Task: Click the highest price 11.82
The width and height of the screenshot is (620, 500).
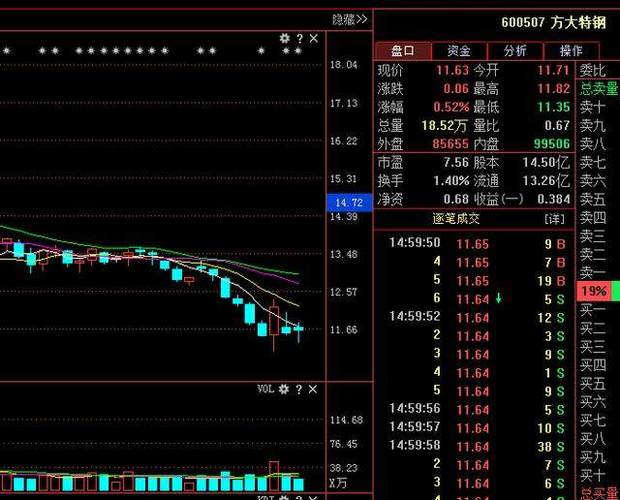Action: [x=553, y=89]
